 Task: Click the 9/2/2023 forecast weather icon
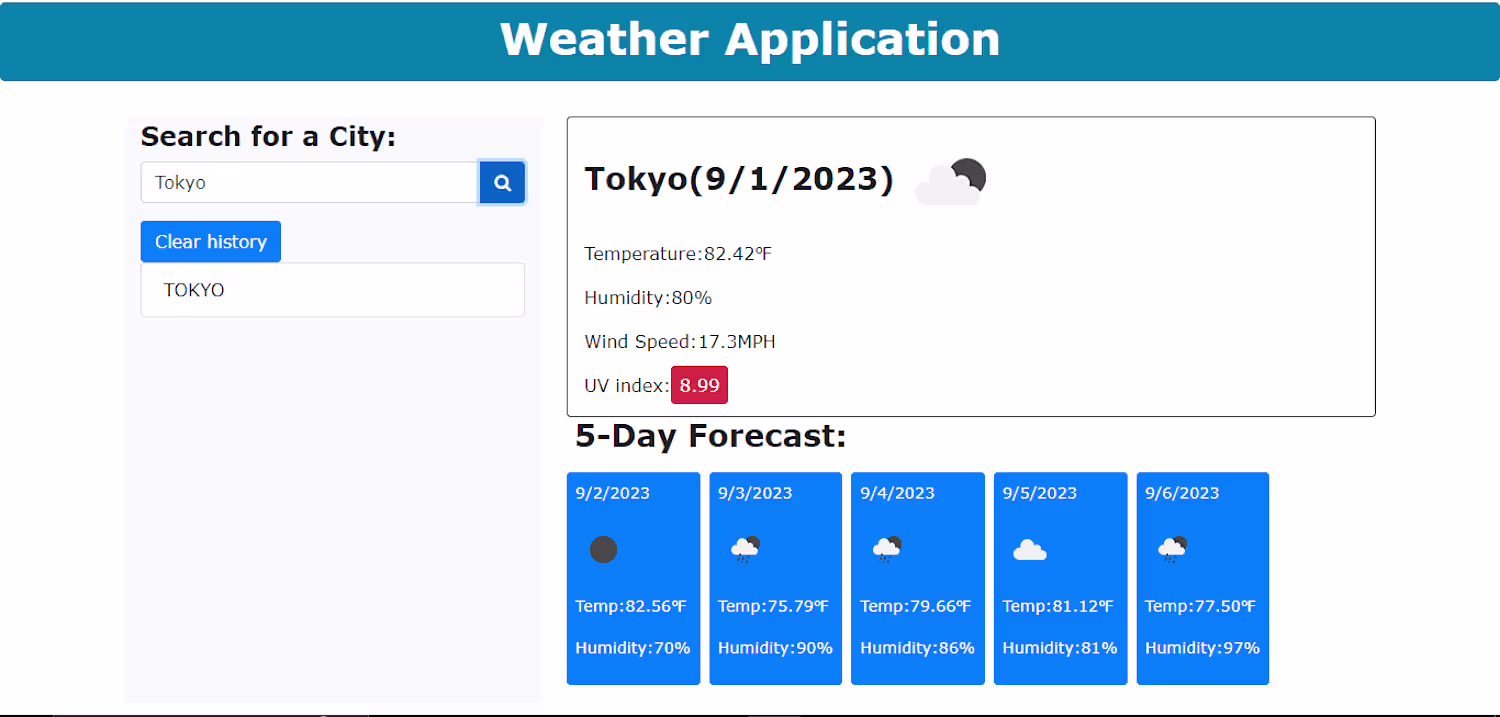click(603, 550)
